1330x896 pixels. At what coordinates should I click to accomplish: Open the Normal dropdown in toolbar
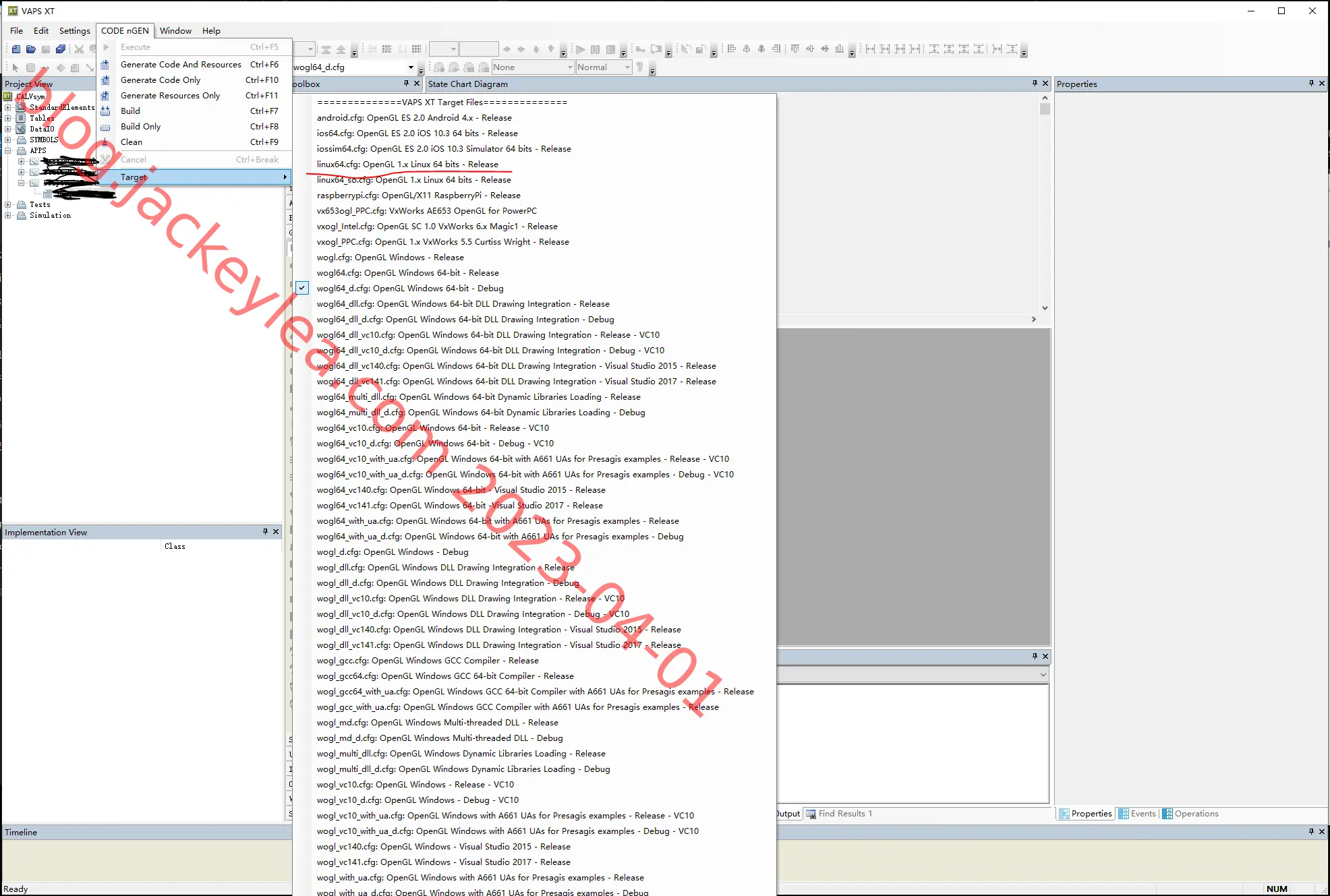pyautogui.click(x=627, y=67)
